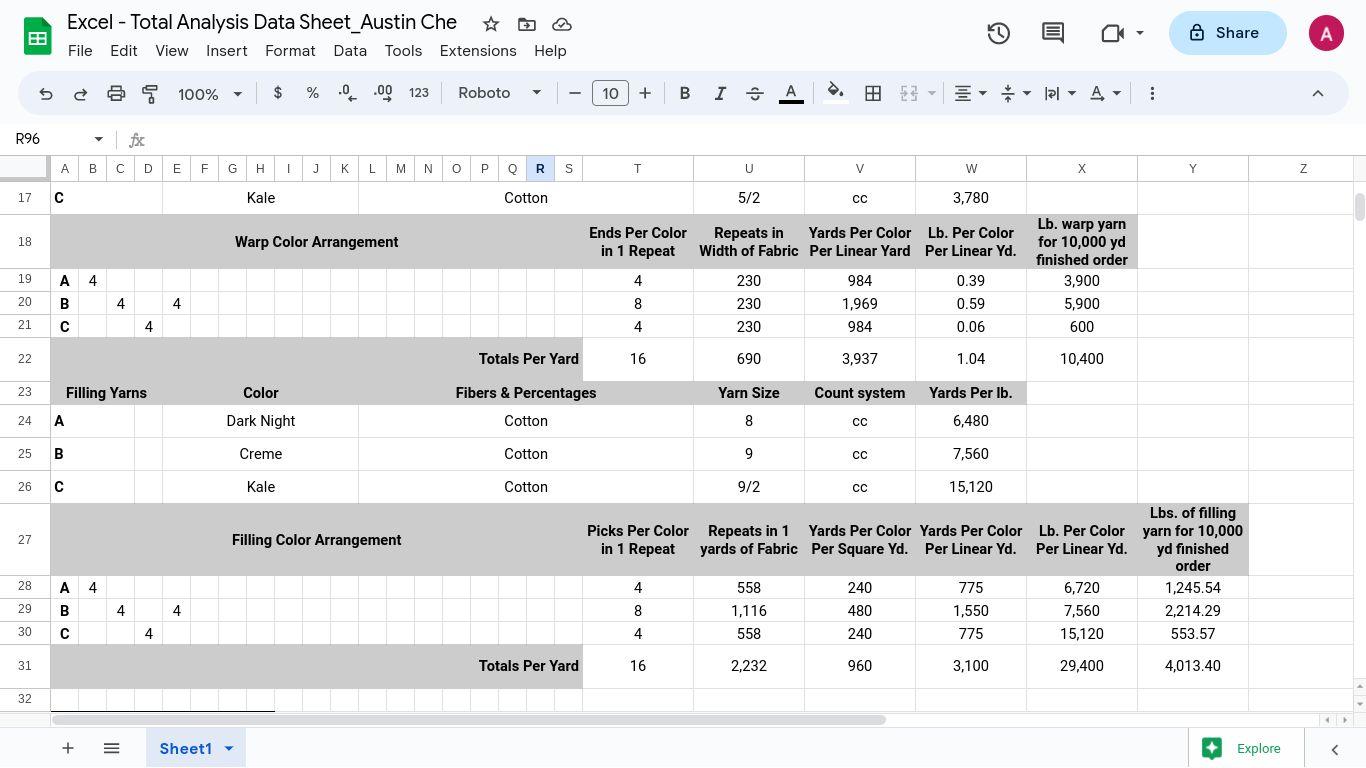Open the Tools menu

pyautogui.click(x=403, y=51)
